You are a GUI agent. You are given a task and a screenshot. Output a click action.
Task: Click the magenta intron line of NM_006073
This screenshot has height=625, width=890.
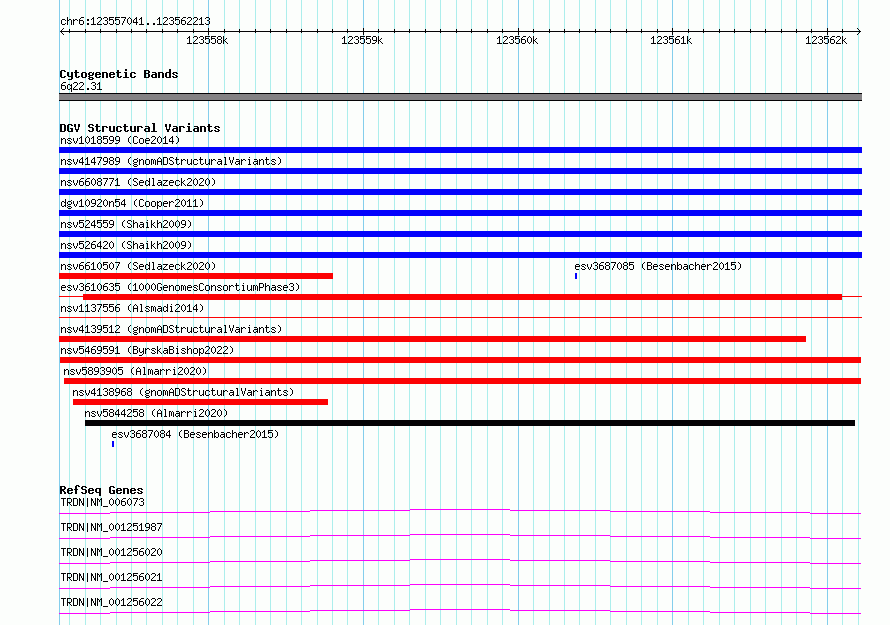click(460, 510)
